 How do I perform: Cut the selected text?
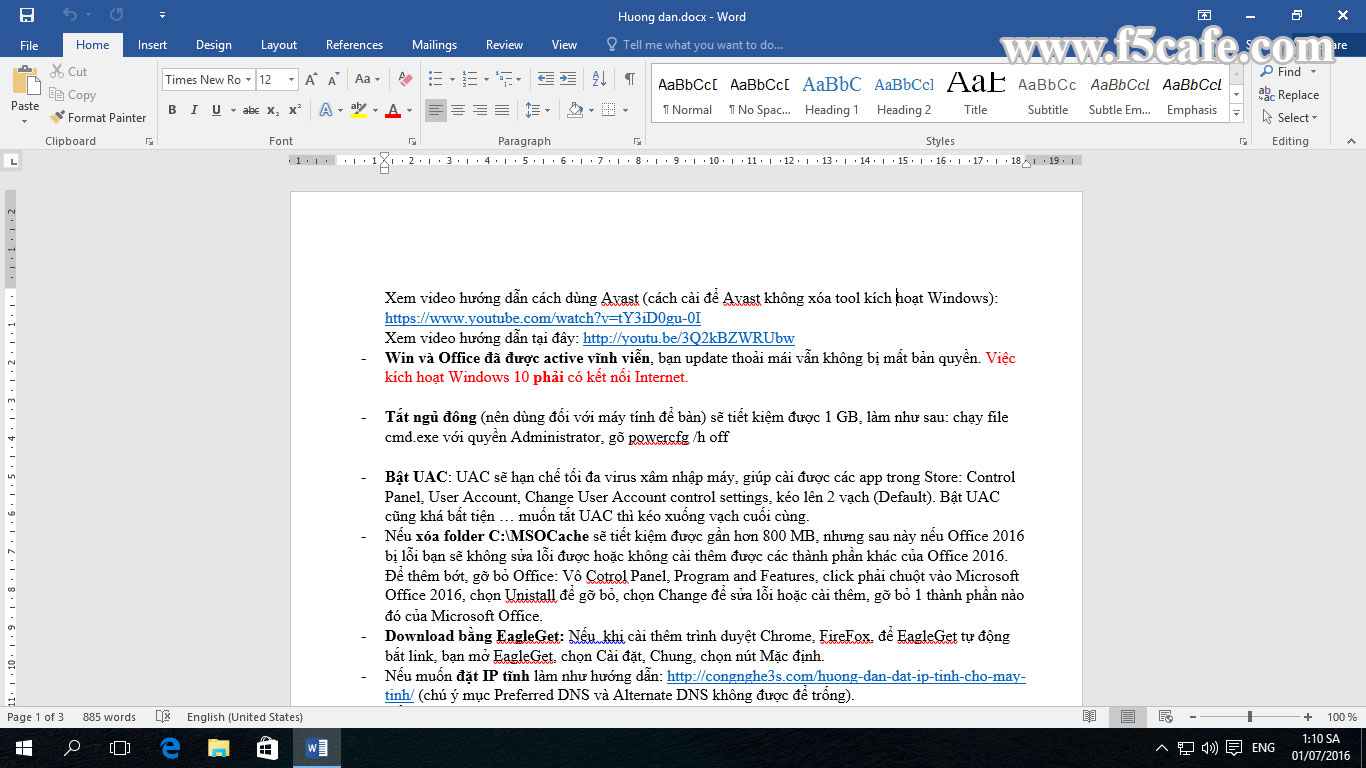69,72
